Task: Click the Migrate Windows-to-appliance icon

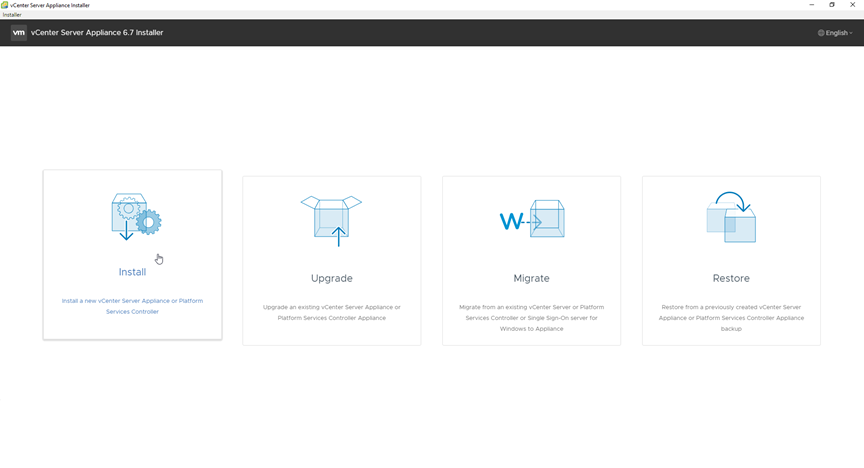Action: click(532, 219)
